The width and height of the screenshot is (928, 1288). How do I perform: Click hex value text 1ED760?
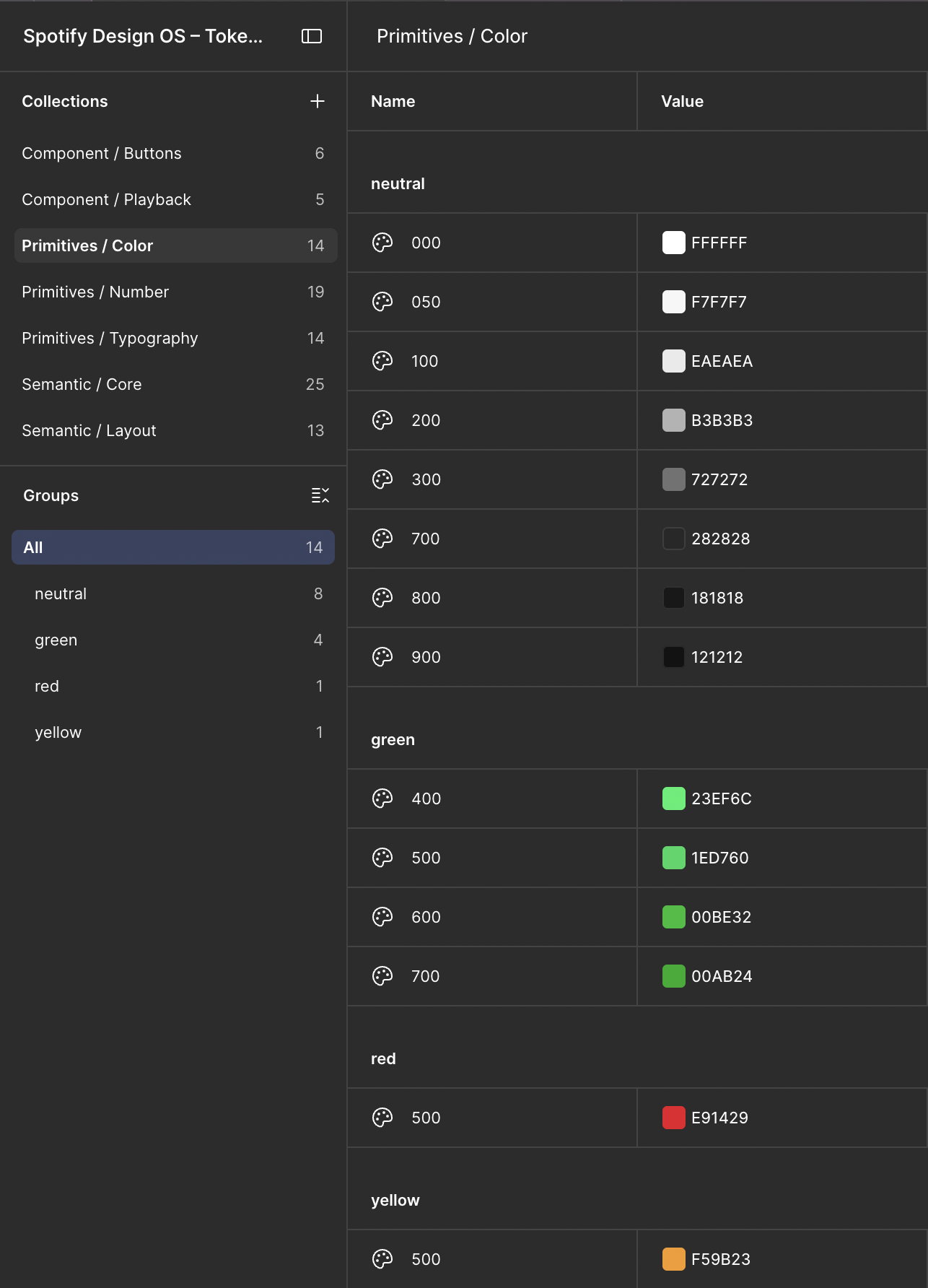(720, 858)
